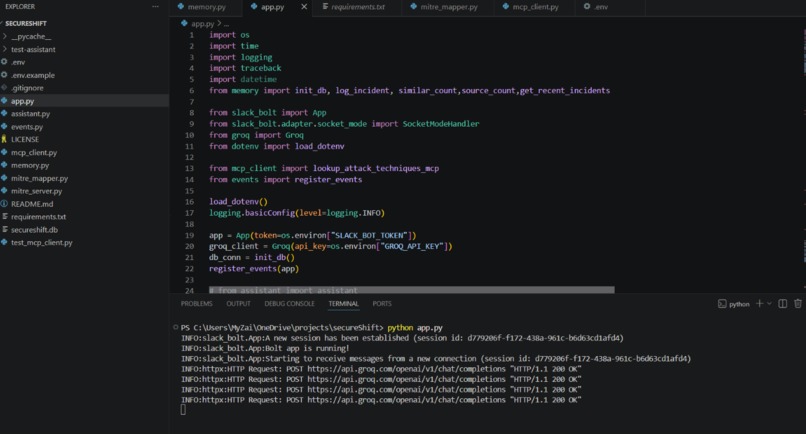
Task: Switch to the PROBLEMS panel tab
Action: [196, 304]
